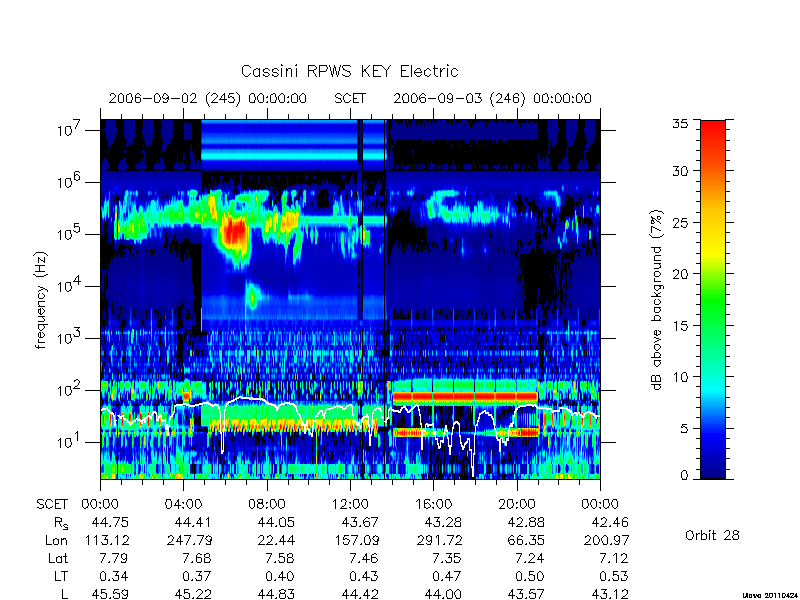Click the 'dB above background (7%)' label
This screenshot has width=800, height=600.
657,300
